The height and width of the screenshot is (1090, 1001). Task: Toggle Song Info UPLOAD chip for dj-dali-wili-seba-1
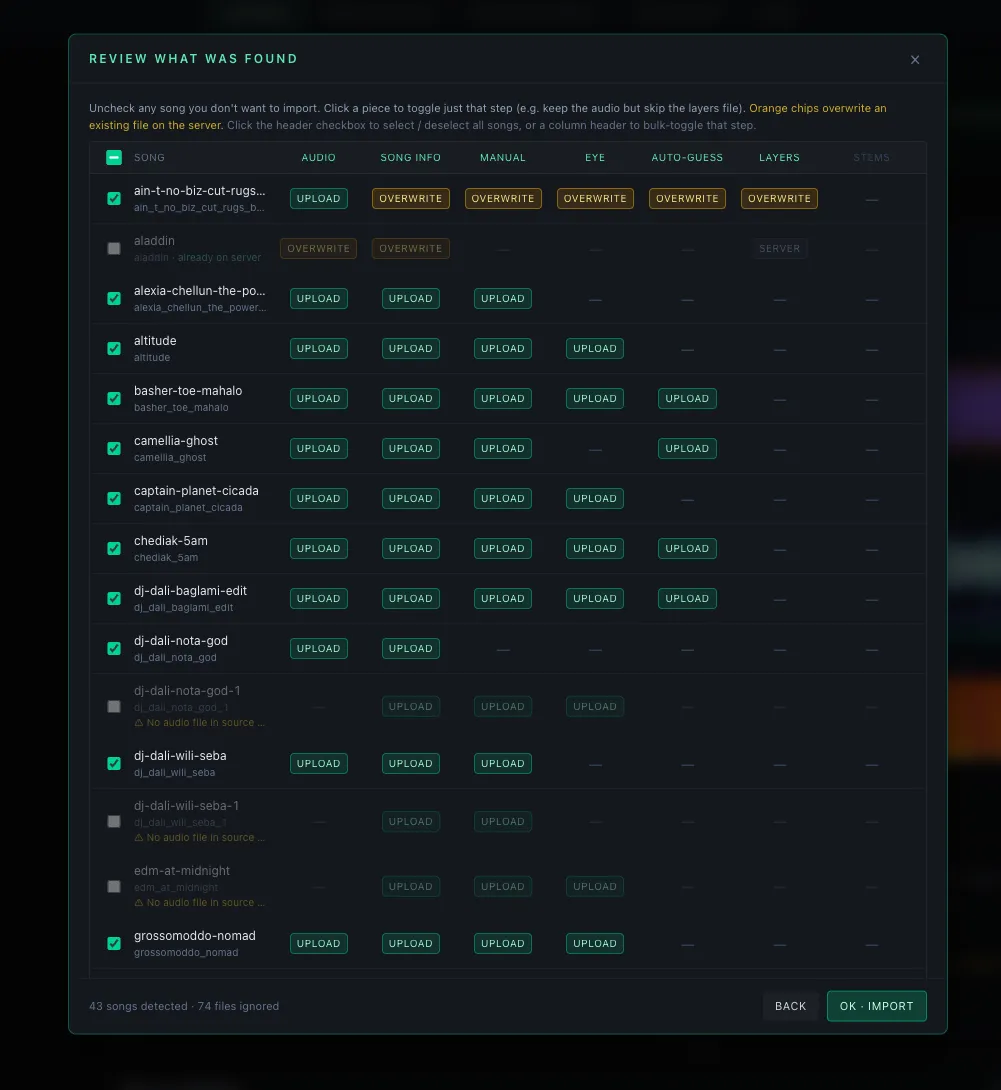[x=411, y=822]
